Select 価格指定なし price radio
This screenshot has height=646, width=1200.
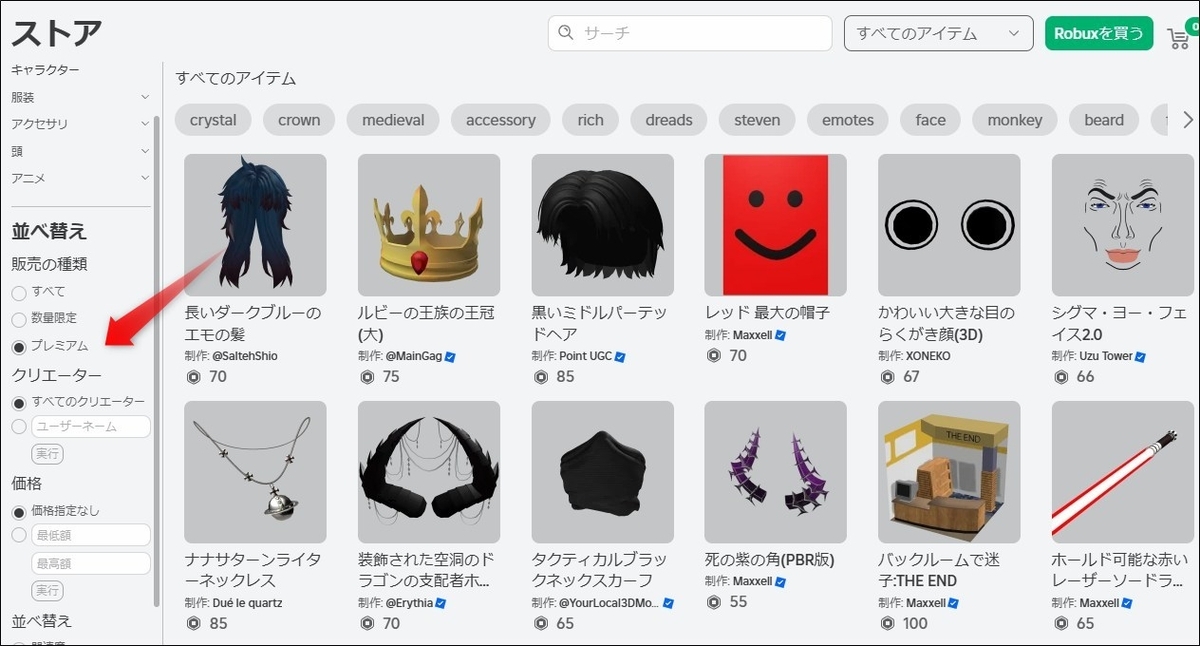click(19, 511)
